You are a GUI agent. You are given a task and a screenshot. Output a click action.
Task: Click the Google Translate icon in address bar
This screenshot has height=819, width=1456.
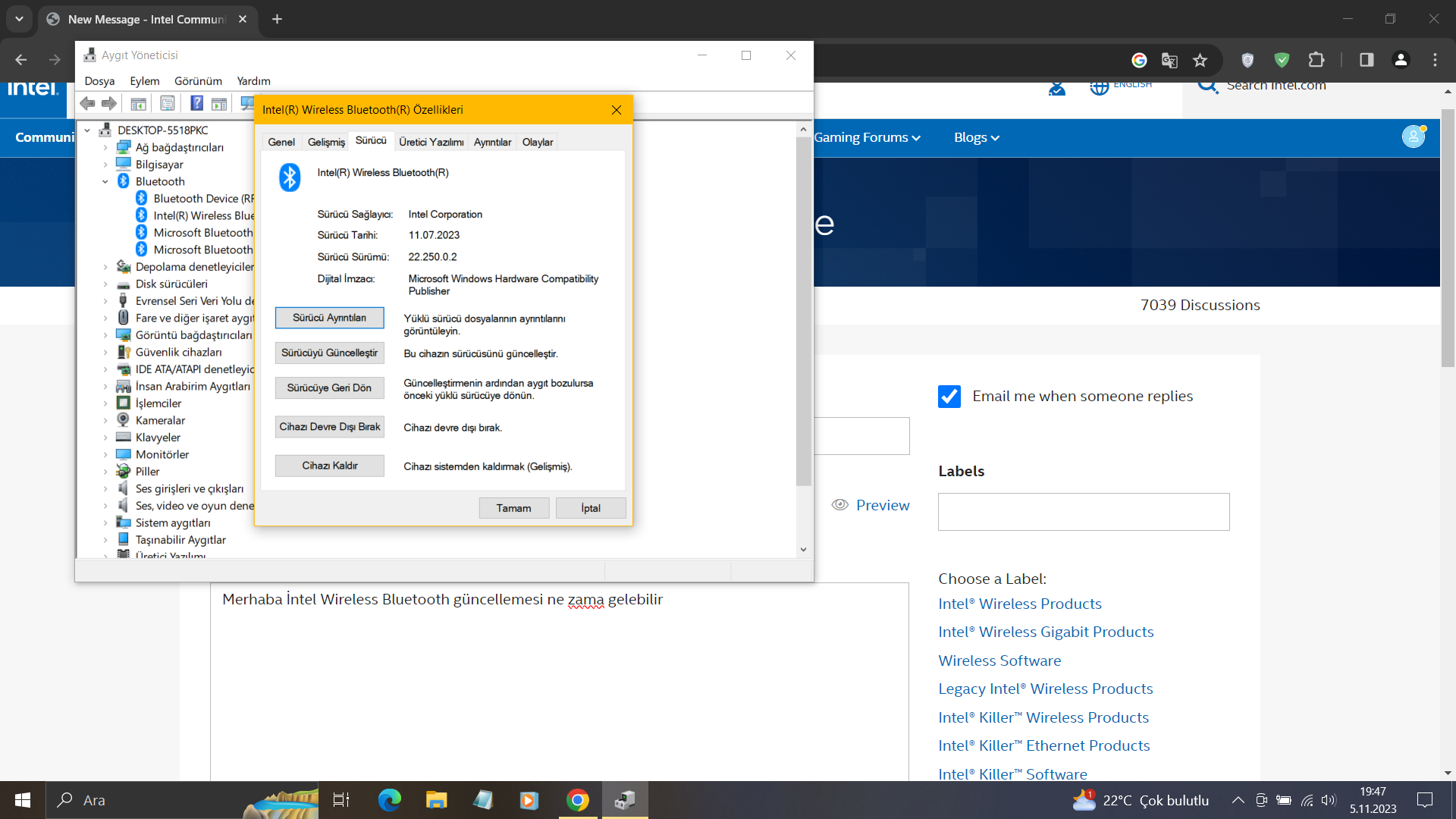tap(1169, 60)
